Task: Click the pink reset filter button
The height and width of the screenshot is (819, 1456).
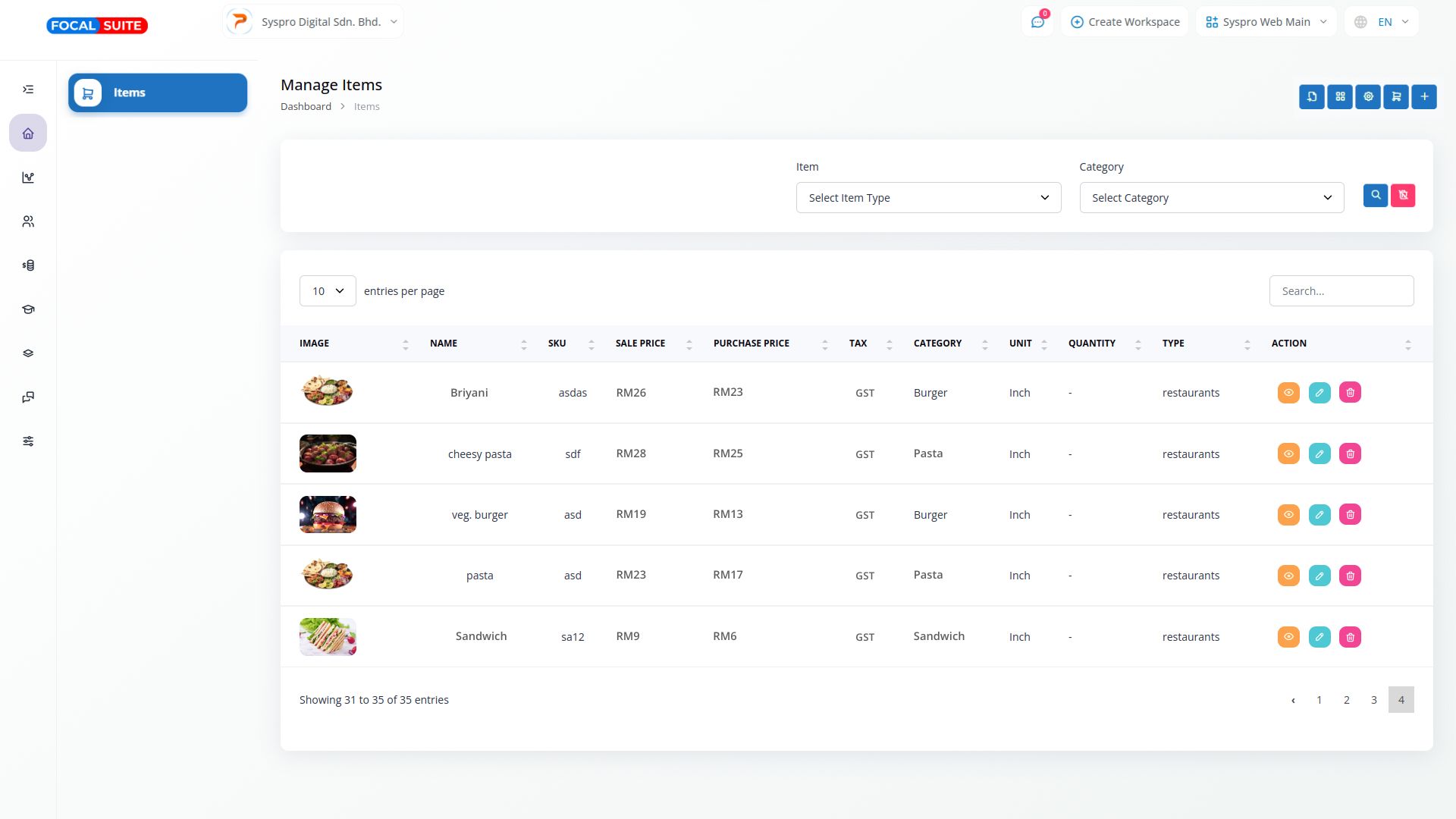Action: tap(1403, 196)
